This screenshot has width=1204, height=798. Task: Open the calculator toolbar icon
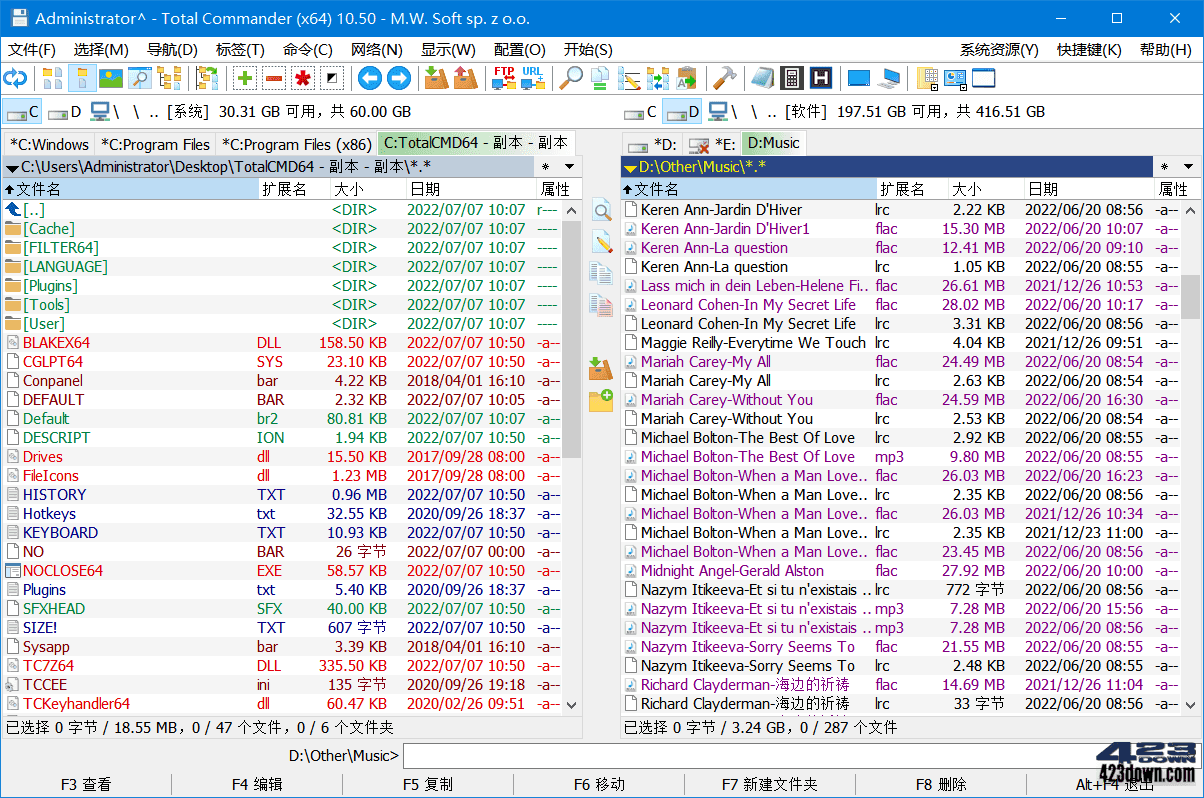pyautogui.click(x=793, y=78)
